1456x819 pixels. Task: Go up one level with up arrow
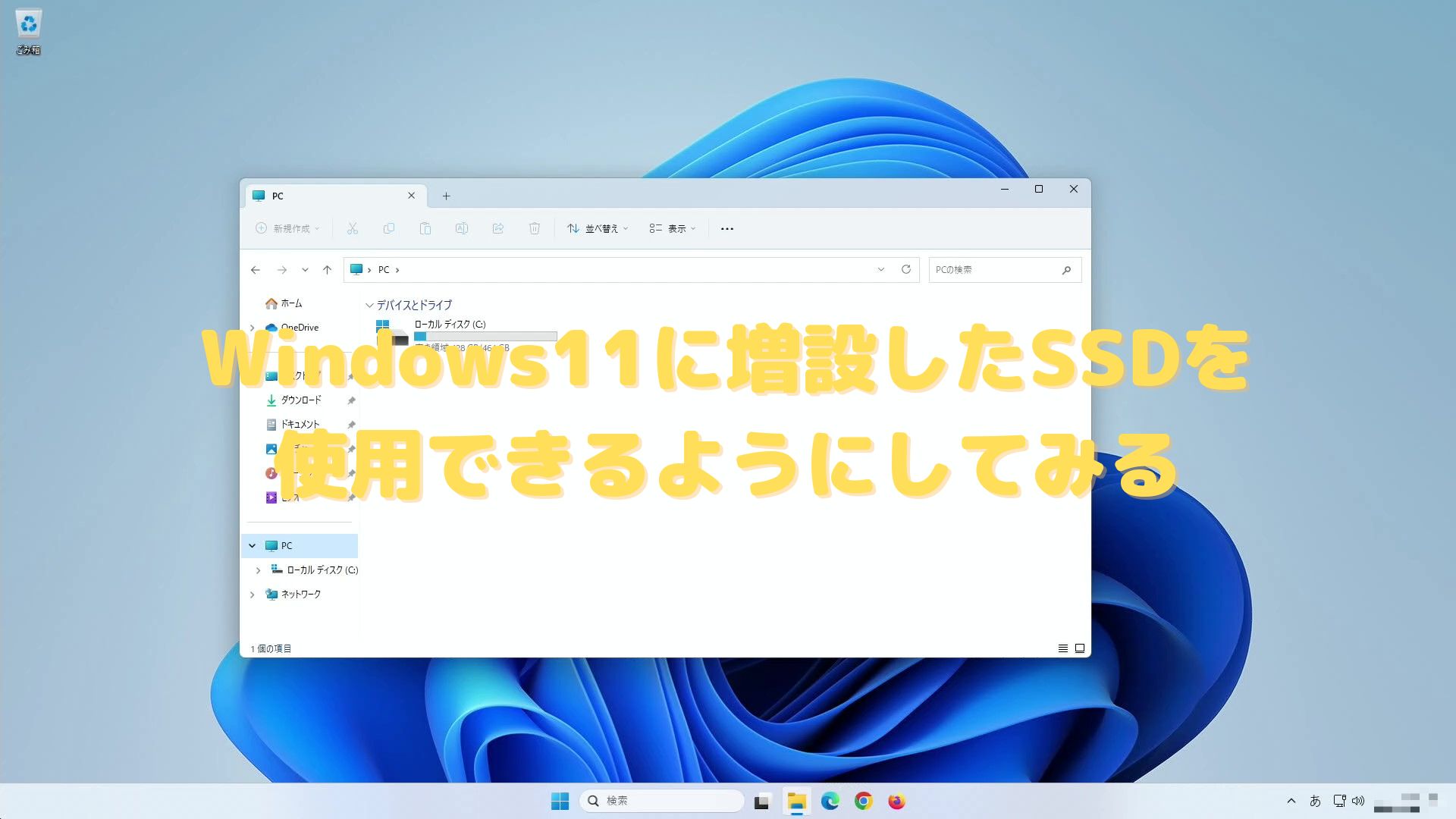tap(327, 270)
